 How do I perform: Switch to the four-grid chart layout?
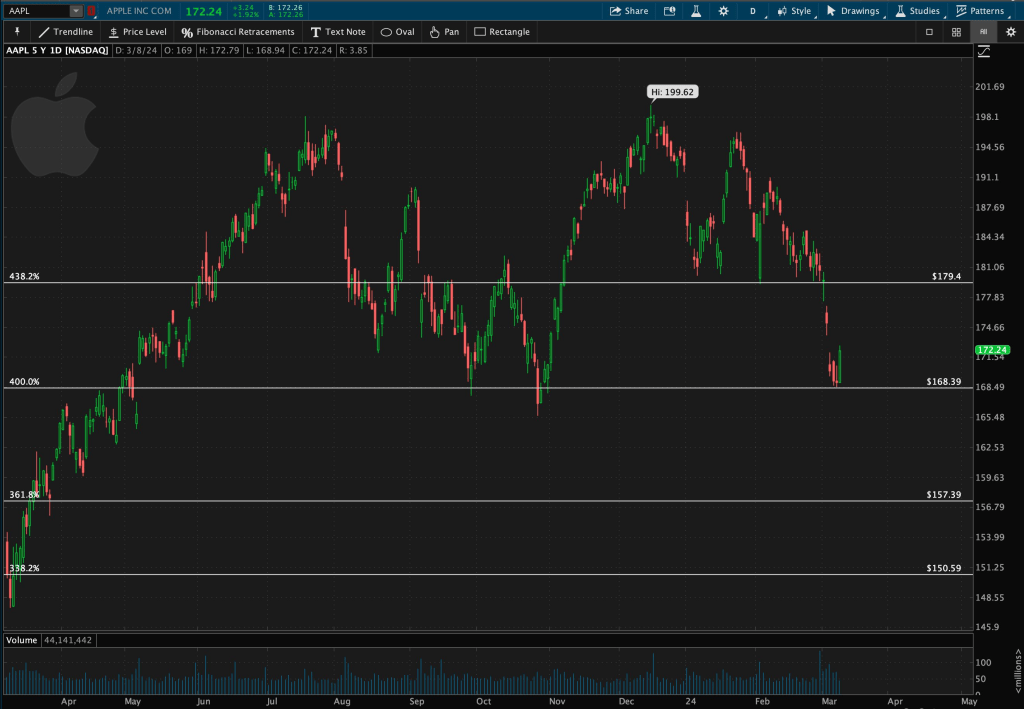[x=956, y=32]
